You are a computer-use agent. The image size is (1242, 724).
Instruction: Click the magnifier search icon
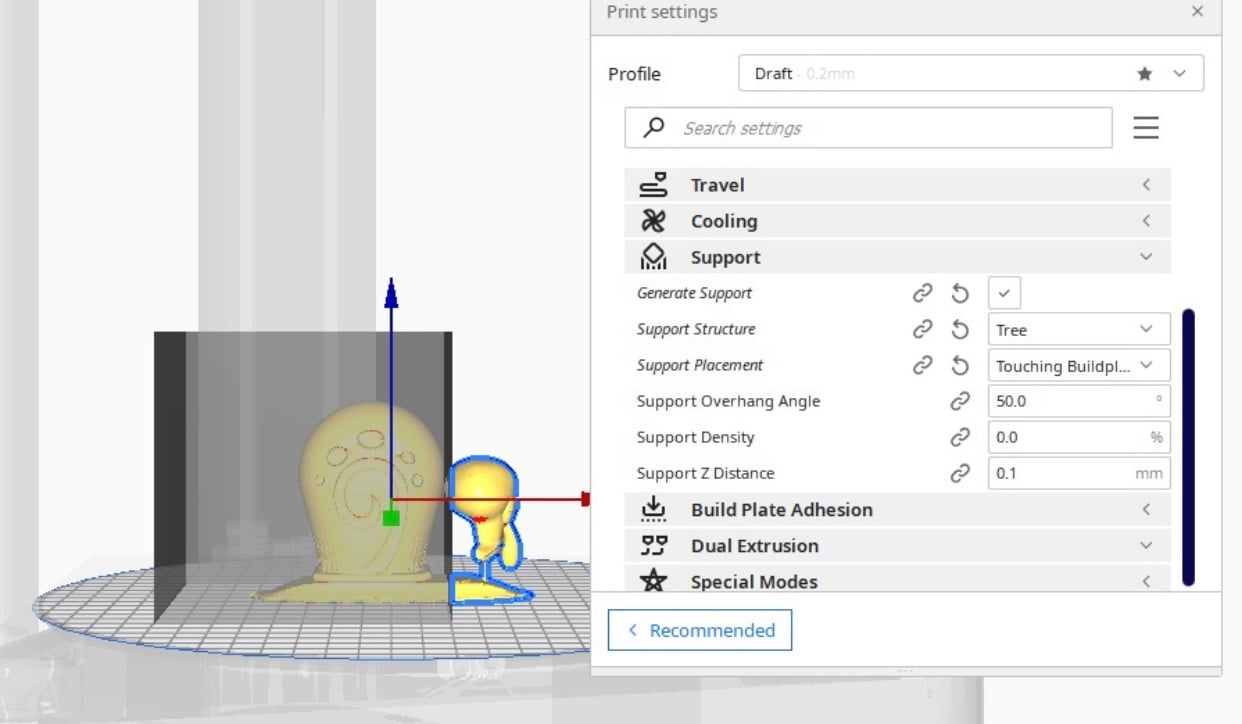coord(654,127)
